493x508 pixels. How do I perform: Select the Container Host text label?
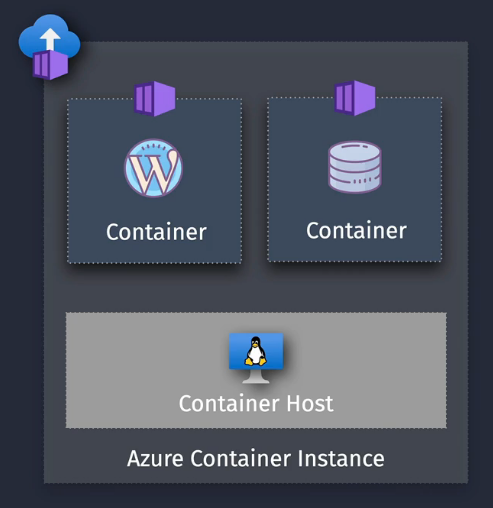click(x=256, y=404)
